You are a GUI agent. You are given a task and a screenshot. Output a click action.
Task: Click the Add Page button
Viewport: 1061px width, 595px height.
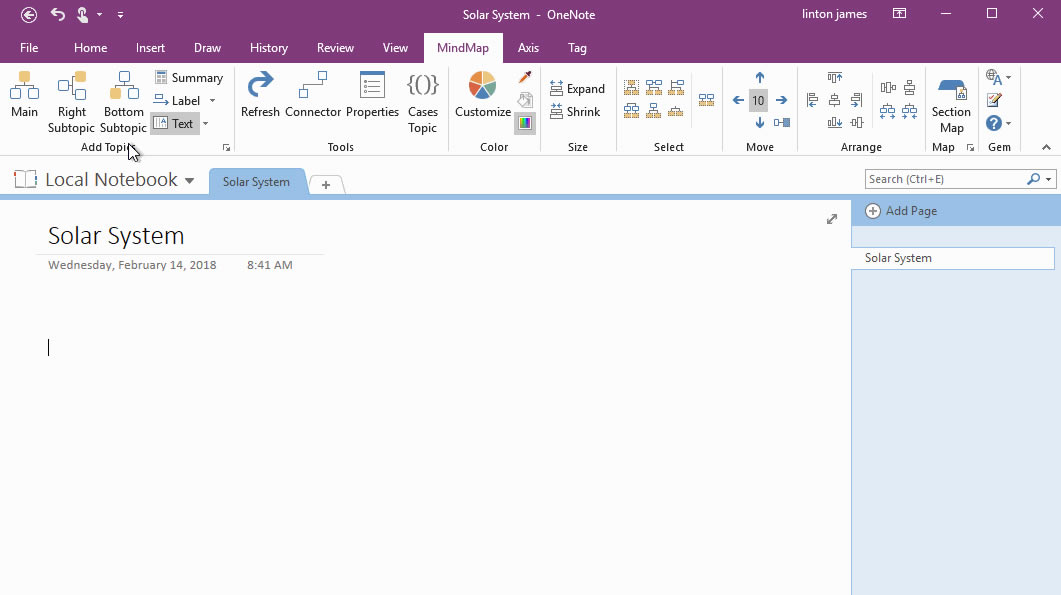coord(901,210)
